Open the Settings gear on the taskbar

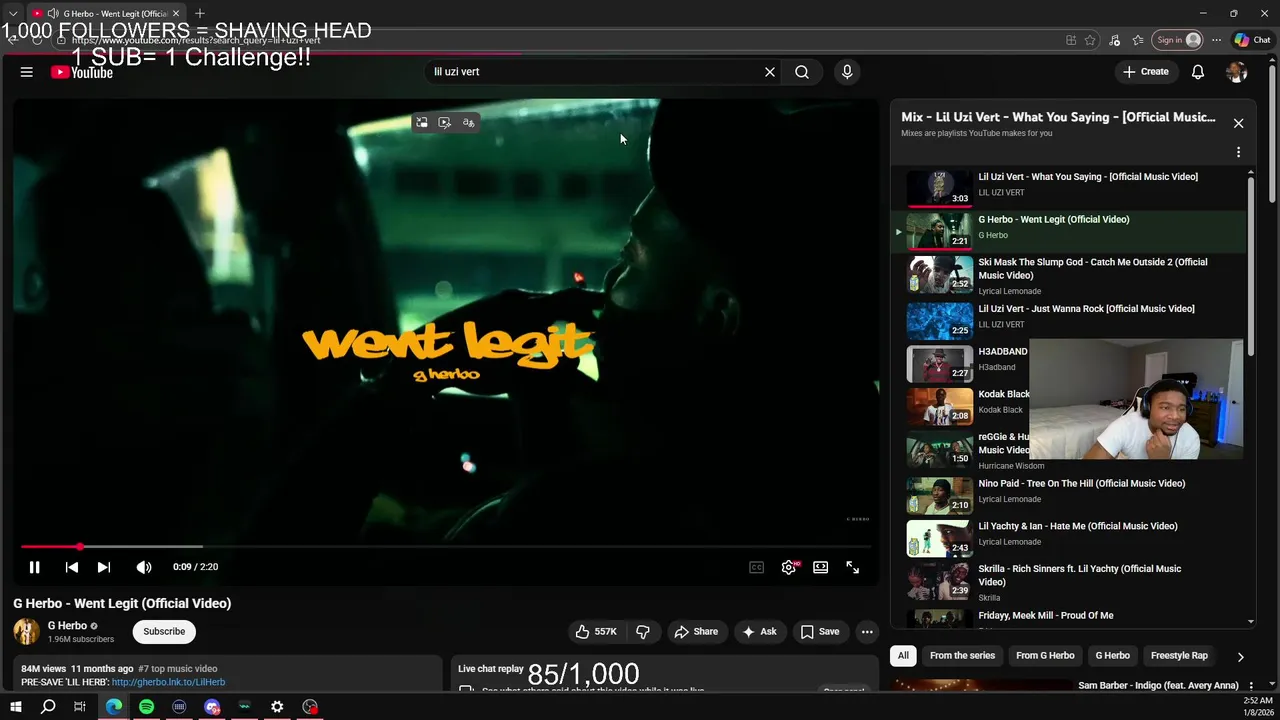point(277,707)
